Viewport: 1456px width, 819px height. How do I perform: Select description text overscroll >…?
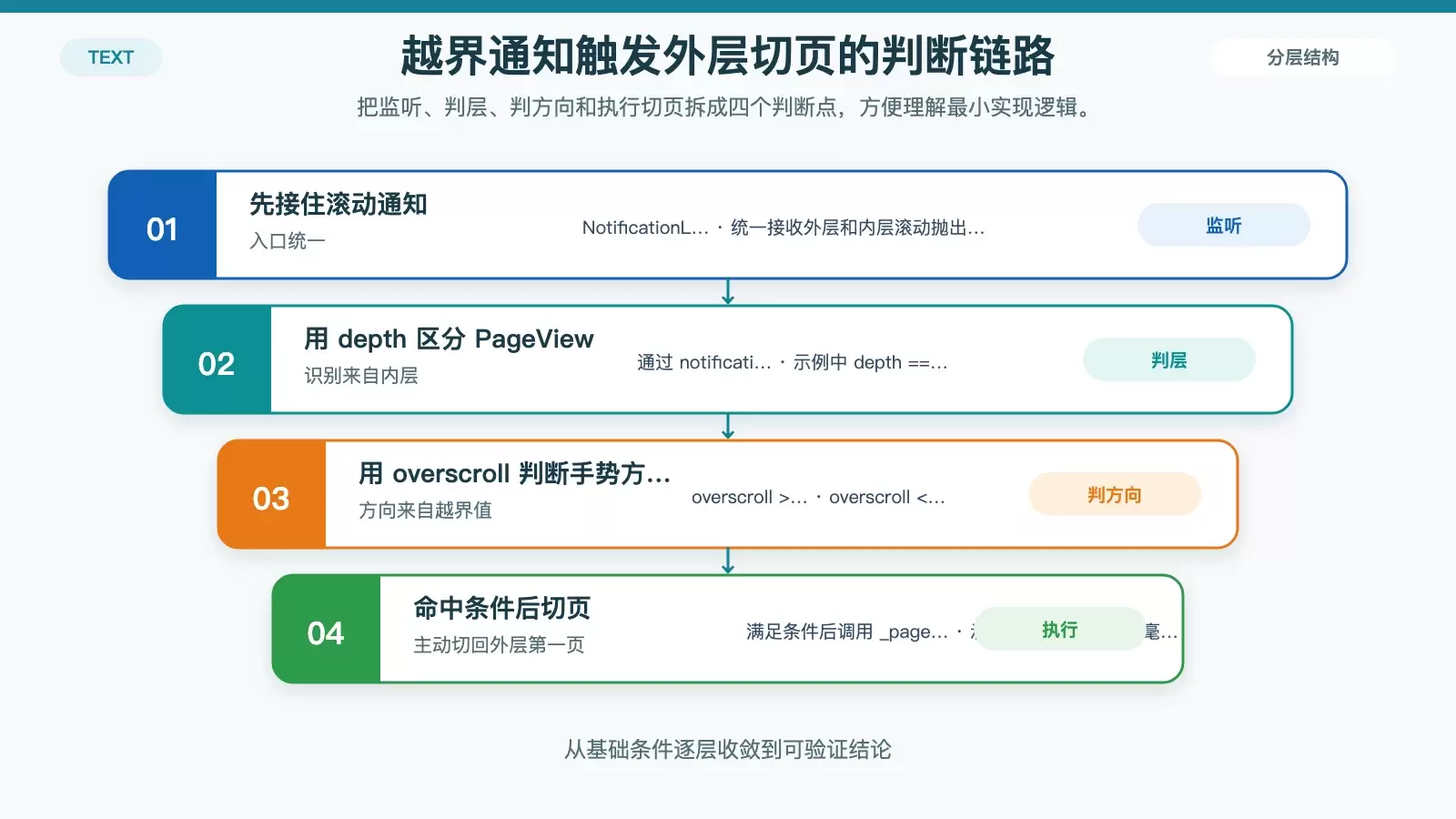pyautogui.click(x=818, y=497)
